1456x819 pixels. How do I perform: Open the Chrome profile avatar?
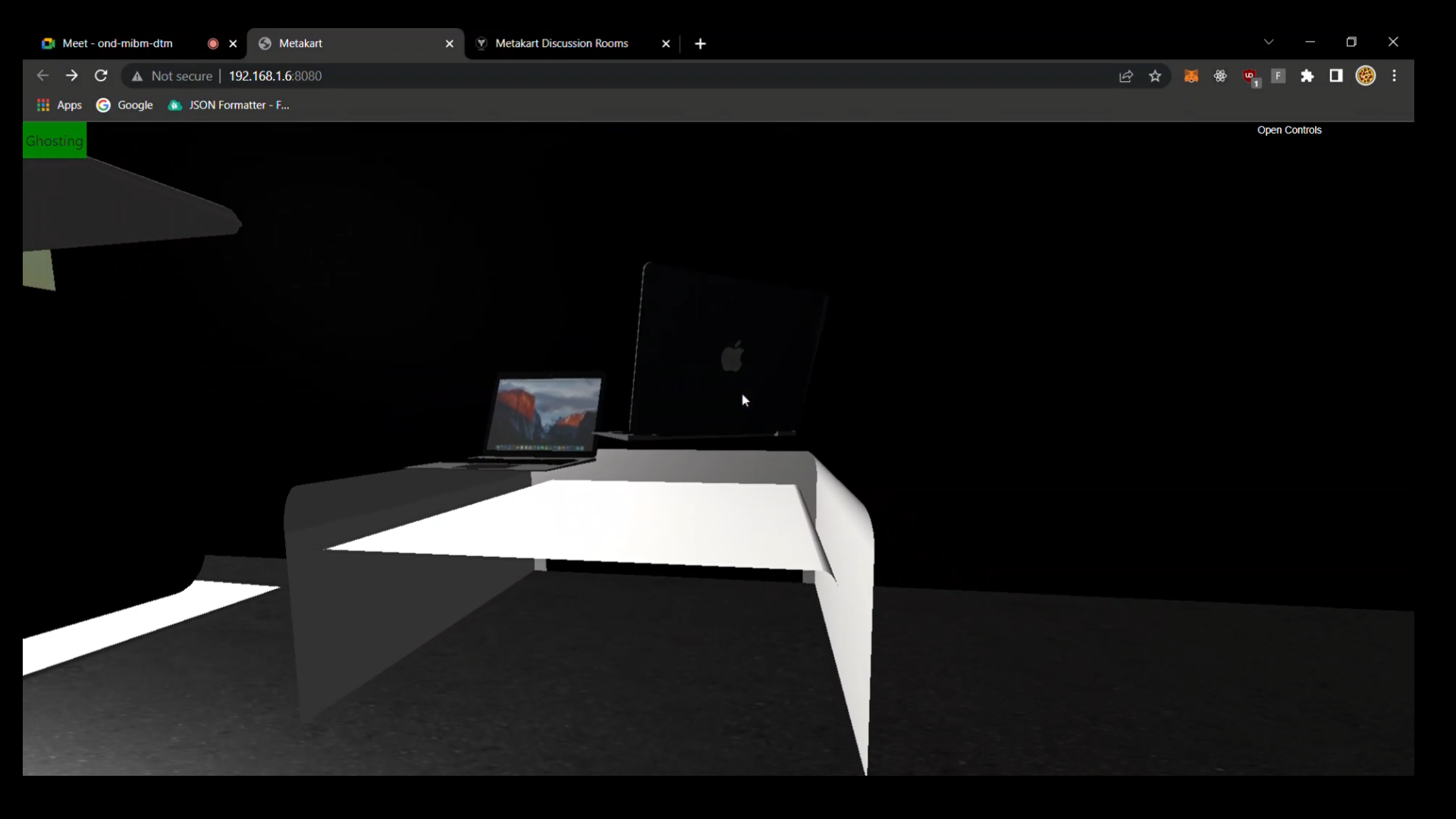click(x=1366, y=76)
